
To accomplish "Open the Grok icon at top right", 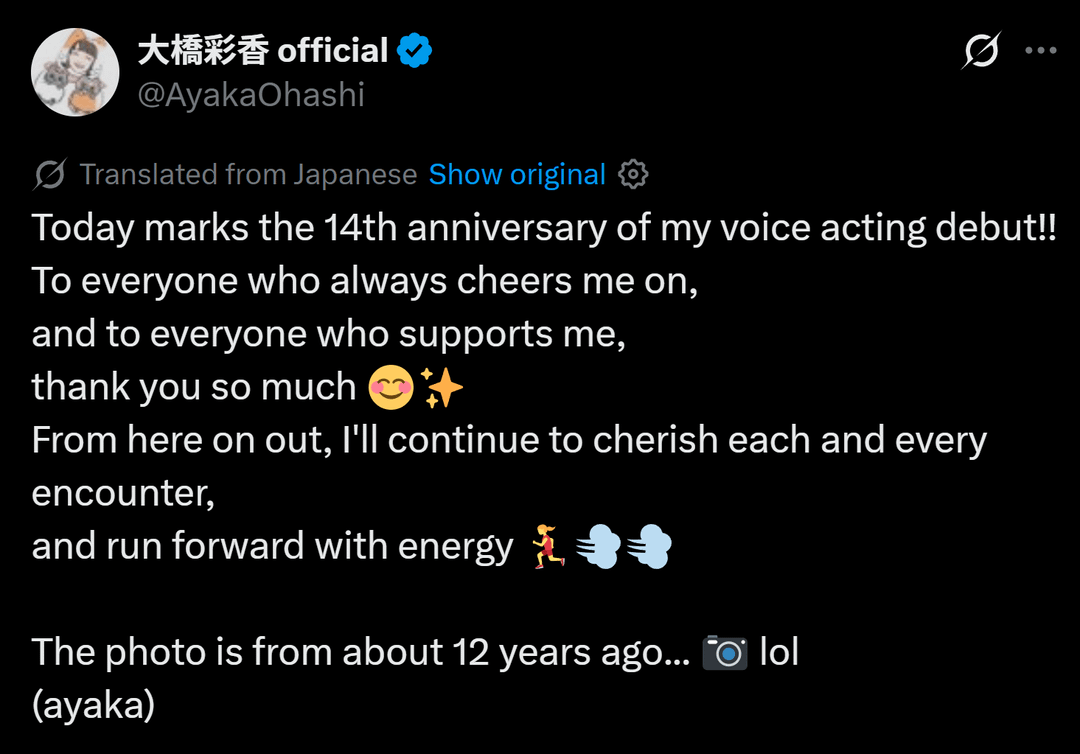I will point(981,51).
